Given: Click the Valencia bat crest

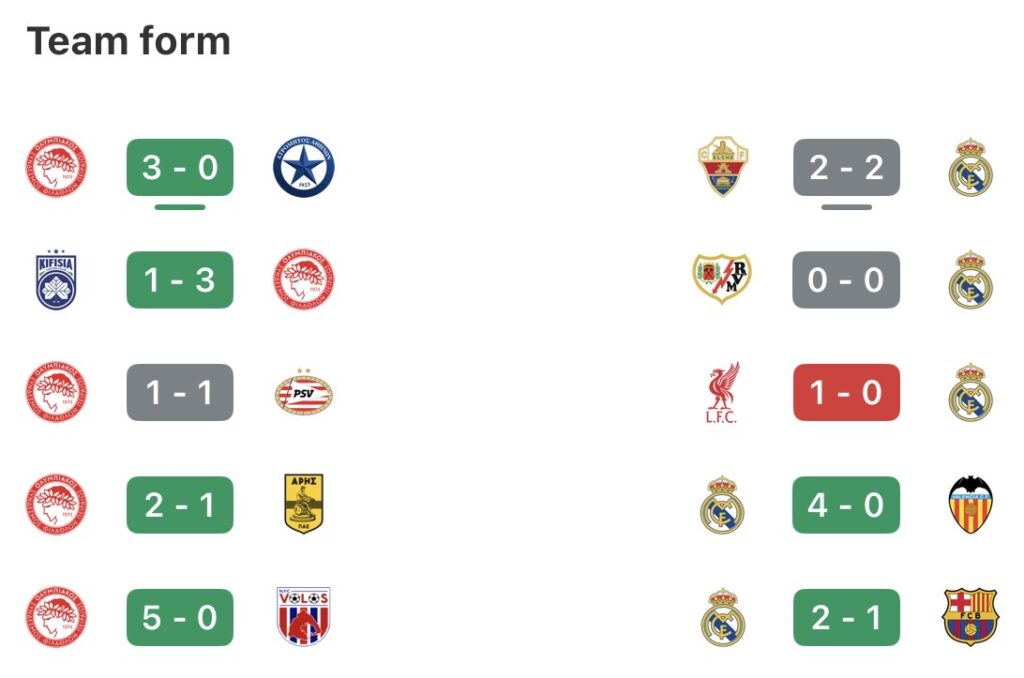Looking at the screenshot, I should click(970, 505).
